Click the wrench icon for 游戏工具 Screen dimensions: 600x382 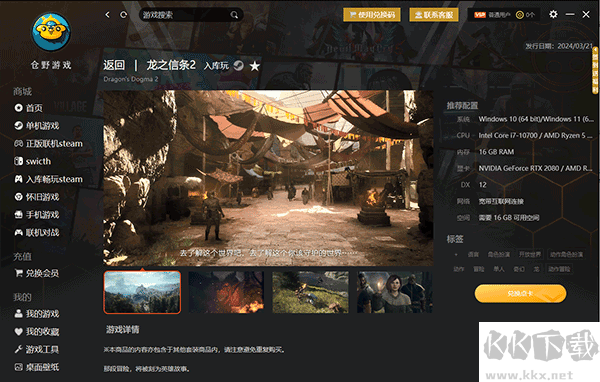(x=18, y=349)
